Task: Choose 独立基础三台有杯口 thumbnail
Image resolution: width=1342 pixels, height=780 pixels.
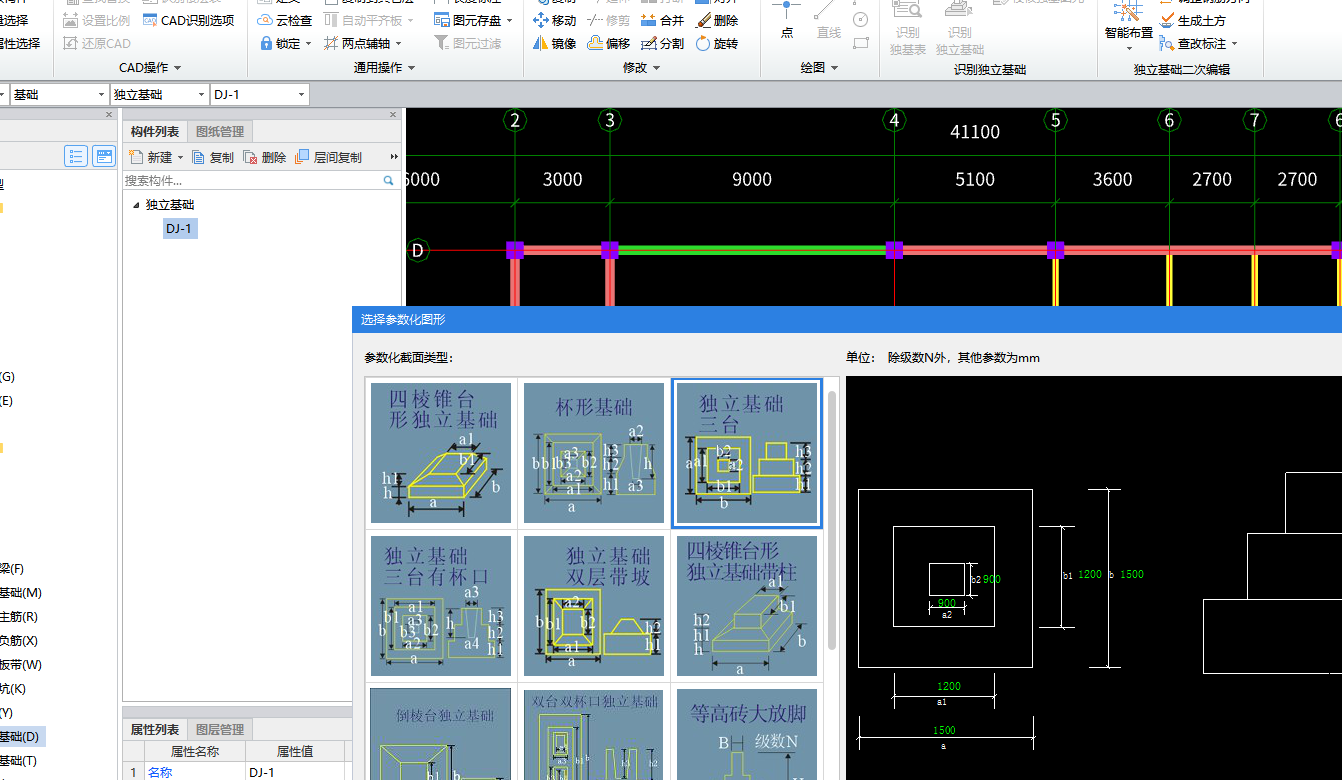Action: click(441, 606)
